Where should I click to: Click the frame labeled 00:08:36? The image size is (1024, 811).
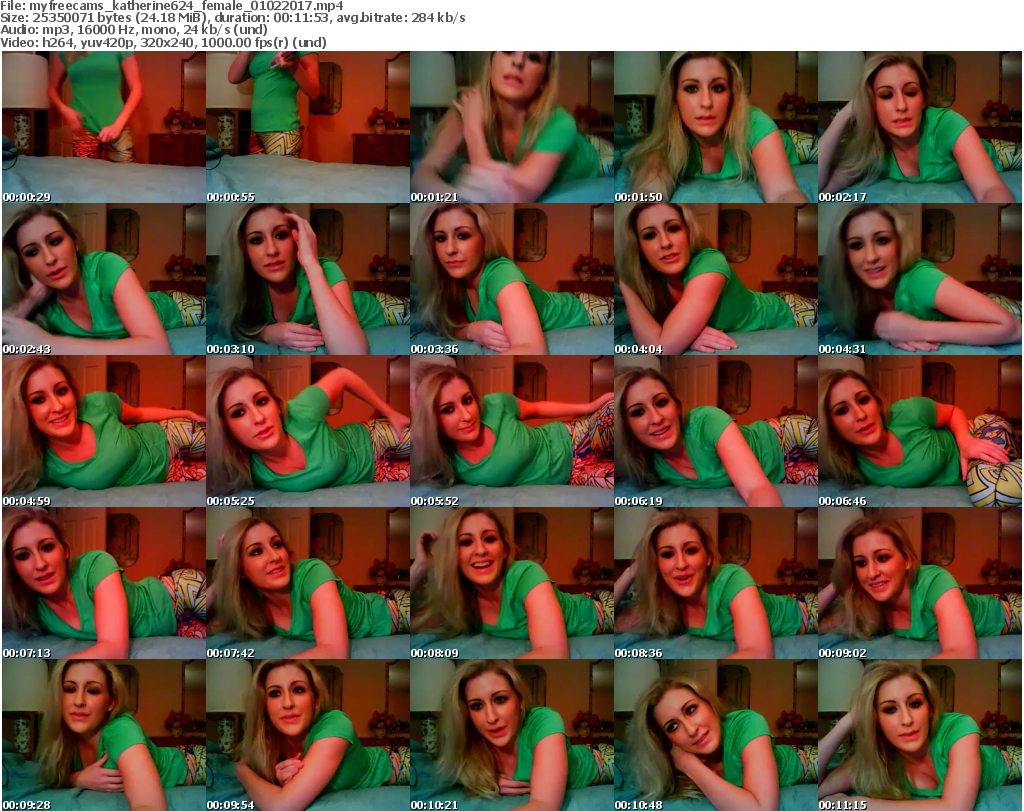(x=716, y=583)
